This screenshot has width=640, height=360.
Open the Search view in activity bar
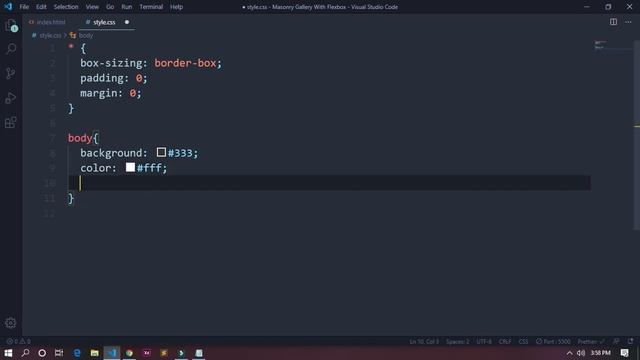click(x=11, y=49)
